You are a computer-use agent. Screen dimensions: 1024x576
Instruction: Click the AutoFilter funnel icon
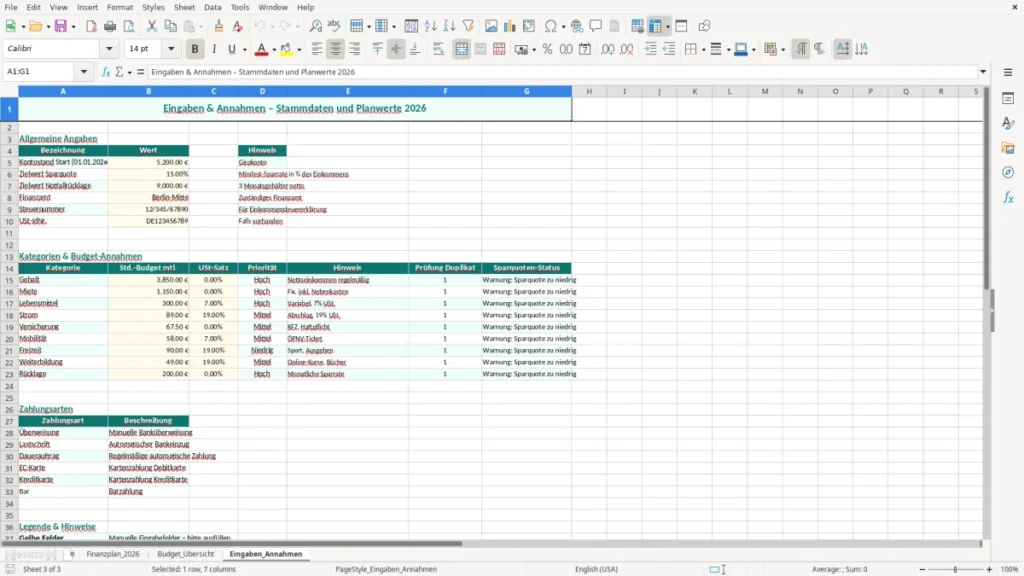(x=468, y=26)
